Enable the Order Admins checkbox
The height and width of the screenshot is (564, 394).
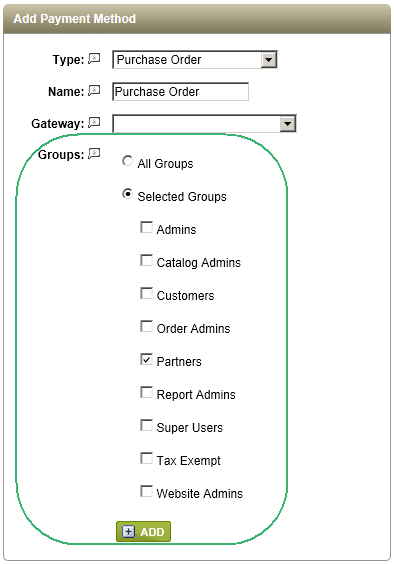(x=146, y=327)
